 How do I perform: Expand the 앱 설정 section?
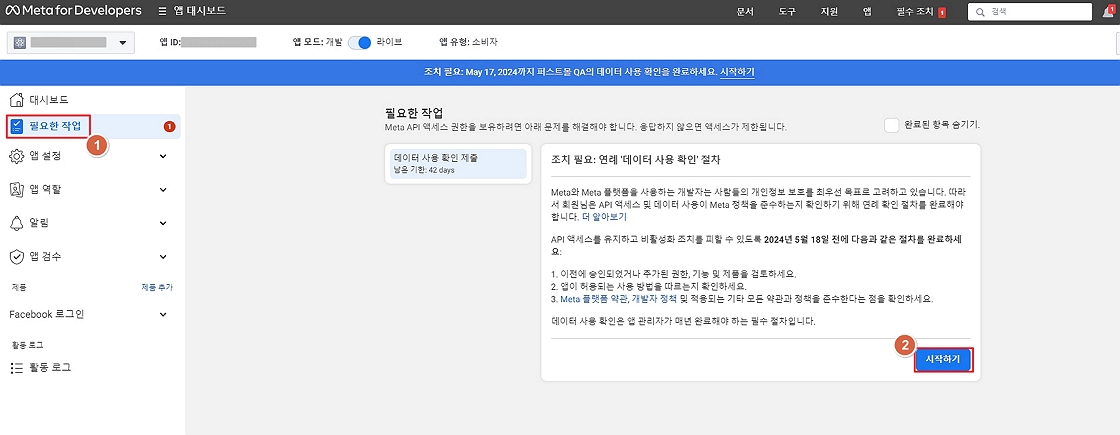(163, 156)
